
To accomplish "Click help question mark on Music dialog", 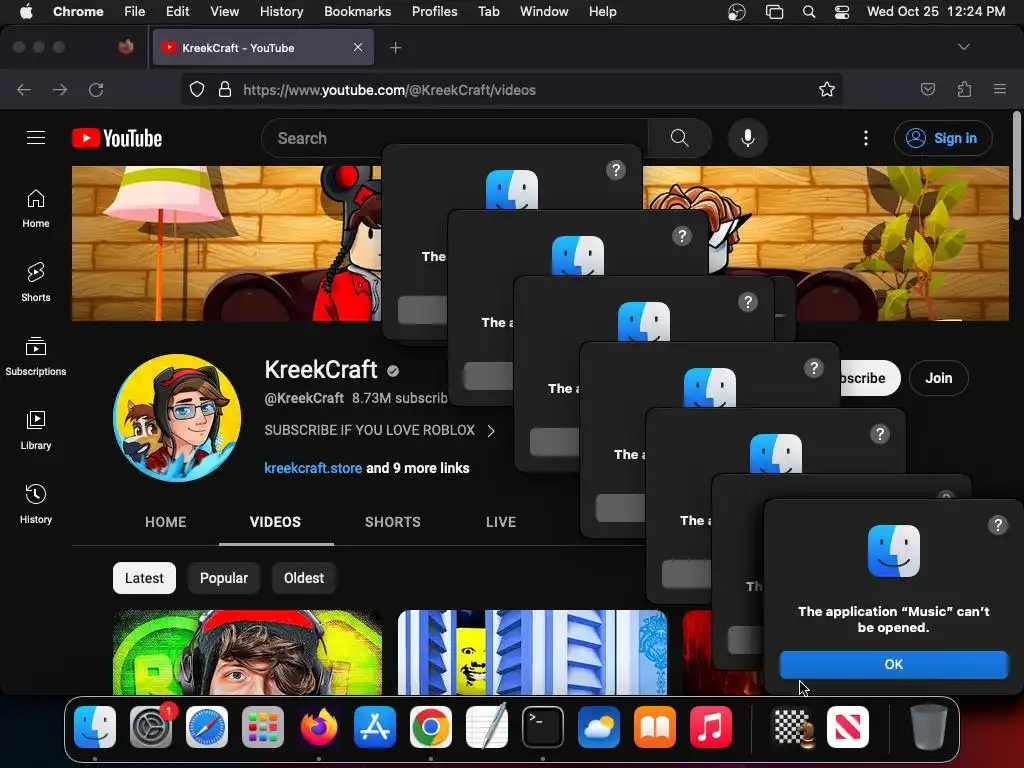I will coord(997,525).
